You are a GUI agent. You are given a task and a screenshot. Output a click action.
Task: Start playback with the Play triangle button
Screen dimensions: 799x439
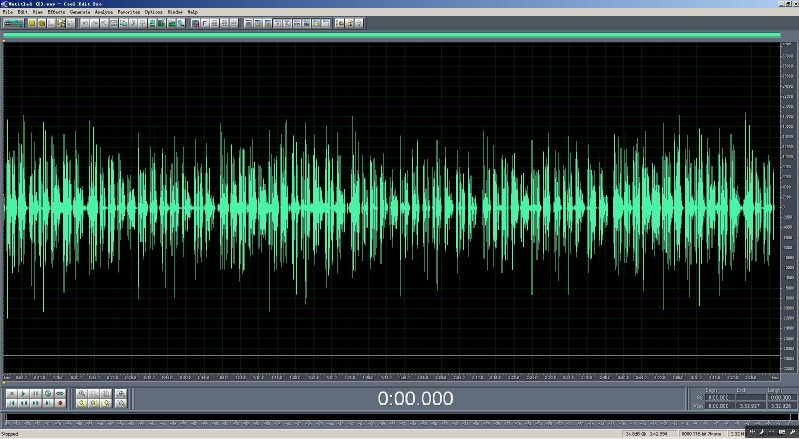(x=23, y=394)
